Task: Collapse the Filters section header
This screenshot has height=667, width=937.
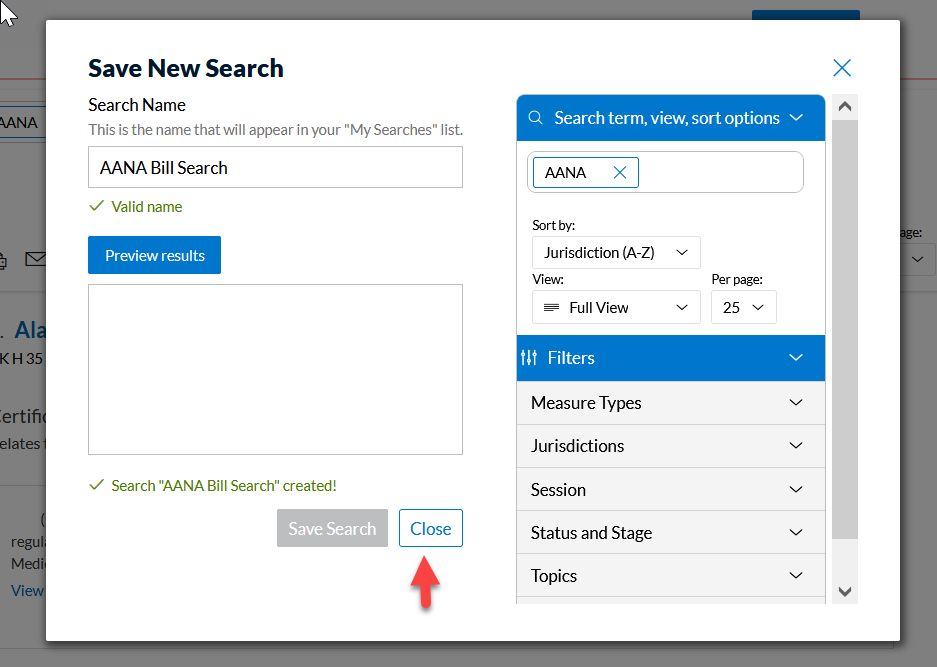Action: pos(796,358)
